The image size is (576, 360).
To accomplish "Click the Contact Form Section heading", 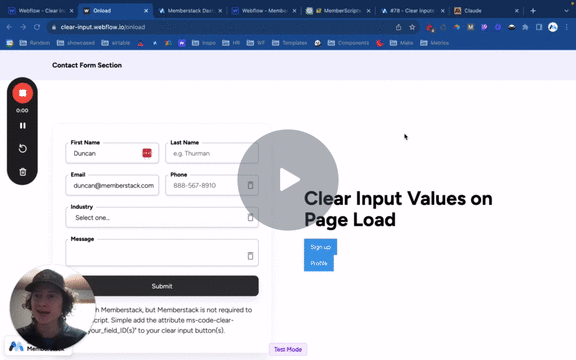I will click(87, 65).
